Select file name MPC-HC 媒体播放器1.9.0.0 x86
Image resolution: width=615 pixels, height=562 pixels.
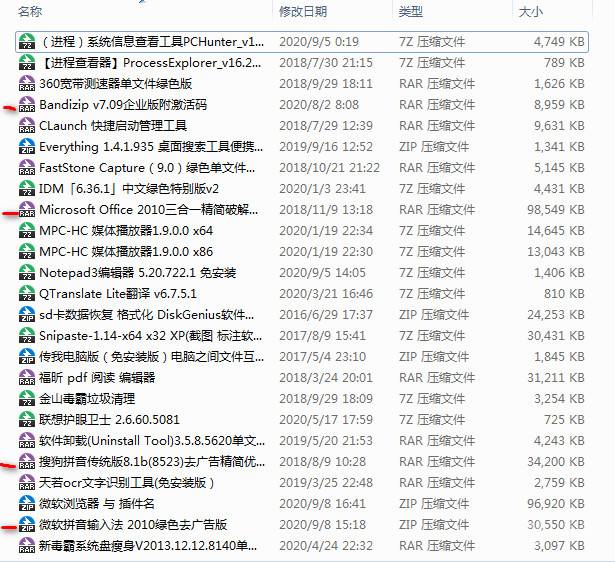coord(126,252)
